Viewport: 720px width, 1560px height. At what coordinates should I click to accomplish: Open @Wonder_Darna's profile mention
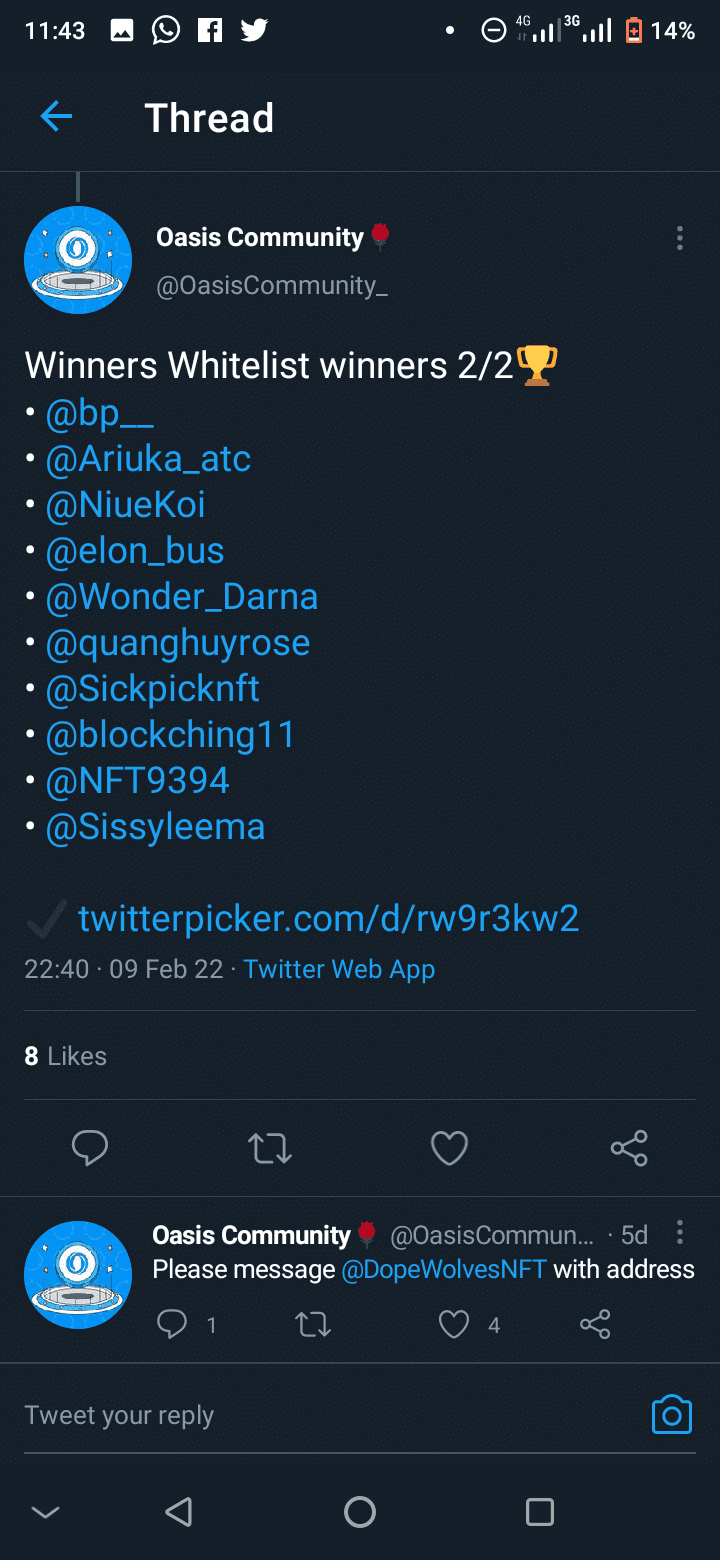[x=182, y=597]
